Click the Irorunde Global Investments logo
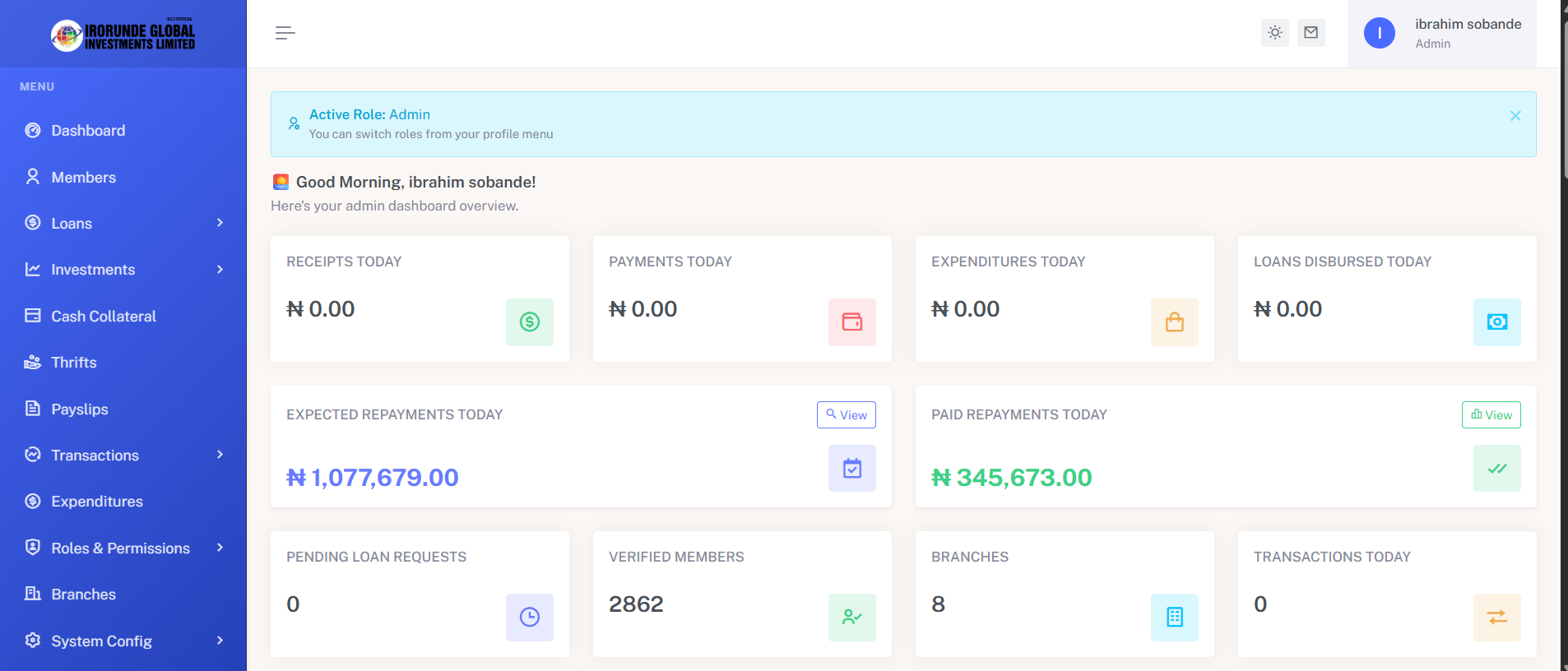The height and width of the screenshot is (671, 1568). (x=123, y=35)
